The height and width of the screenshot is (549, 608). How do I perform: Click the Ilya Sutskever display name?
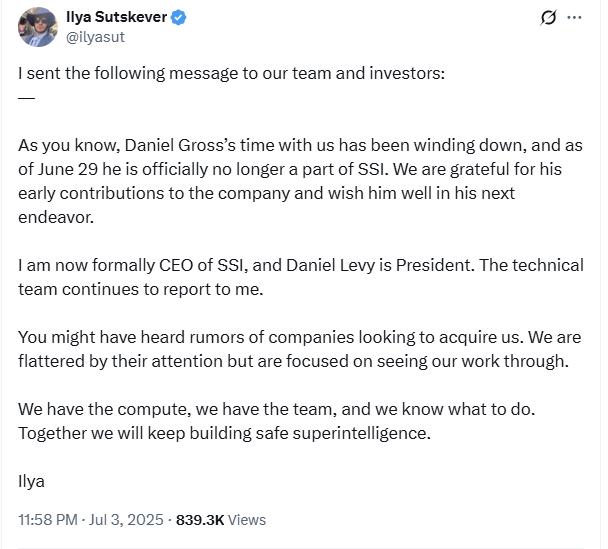[116, 17]
